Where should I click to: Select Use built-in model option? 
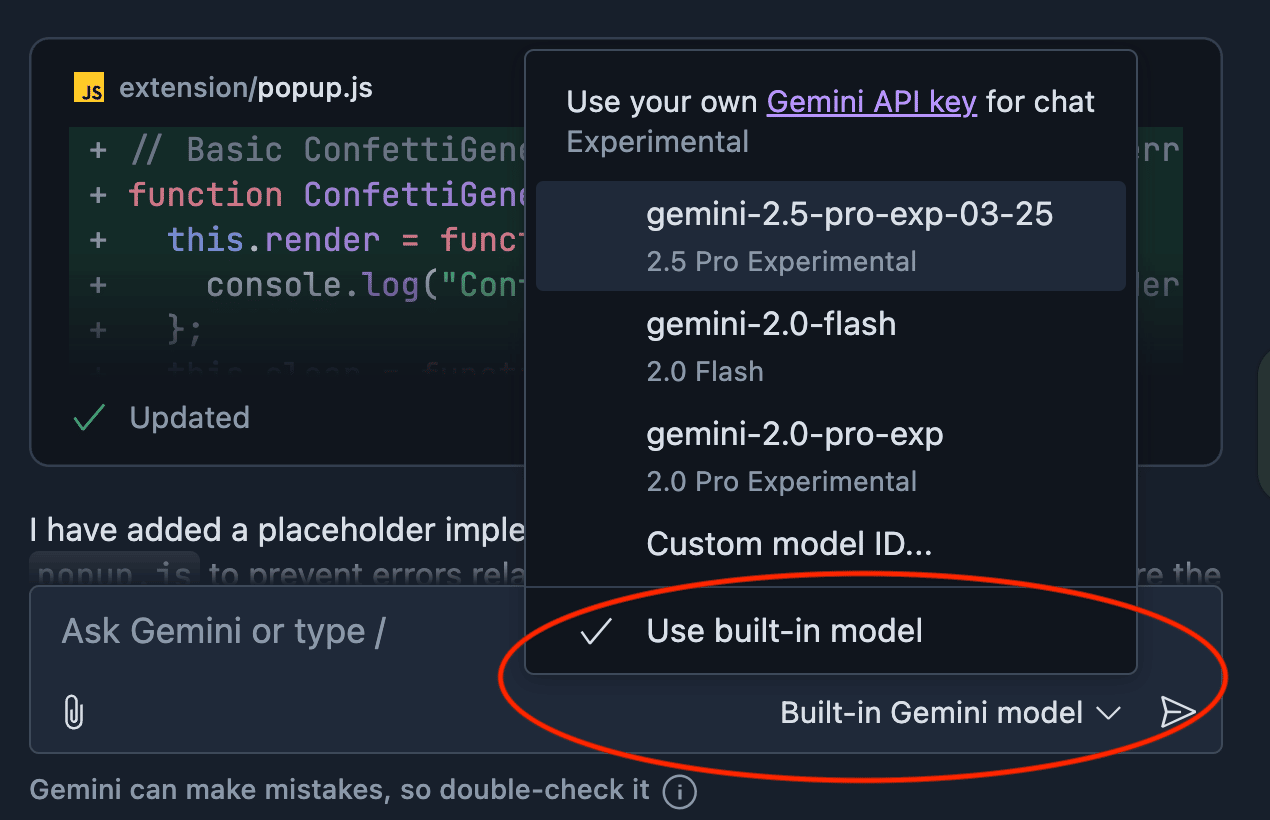click(784, 631)
